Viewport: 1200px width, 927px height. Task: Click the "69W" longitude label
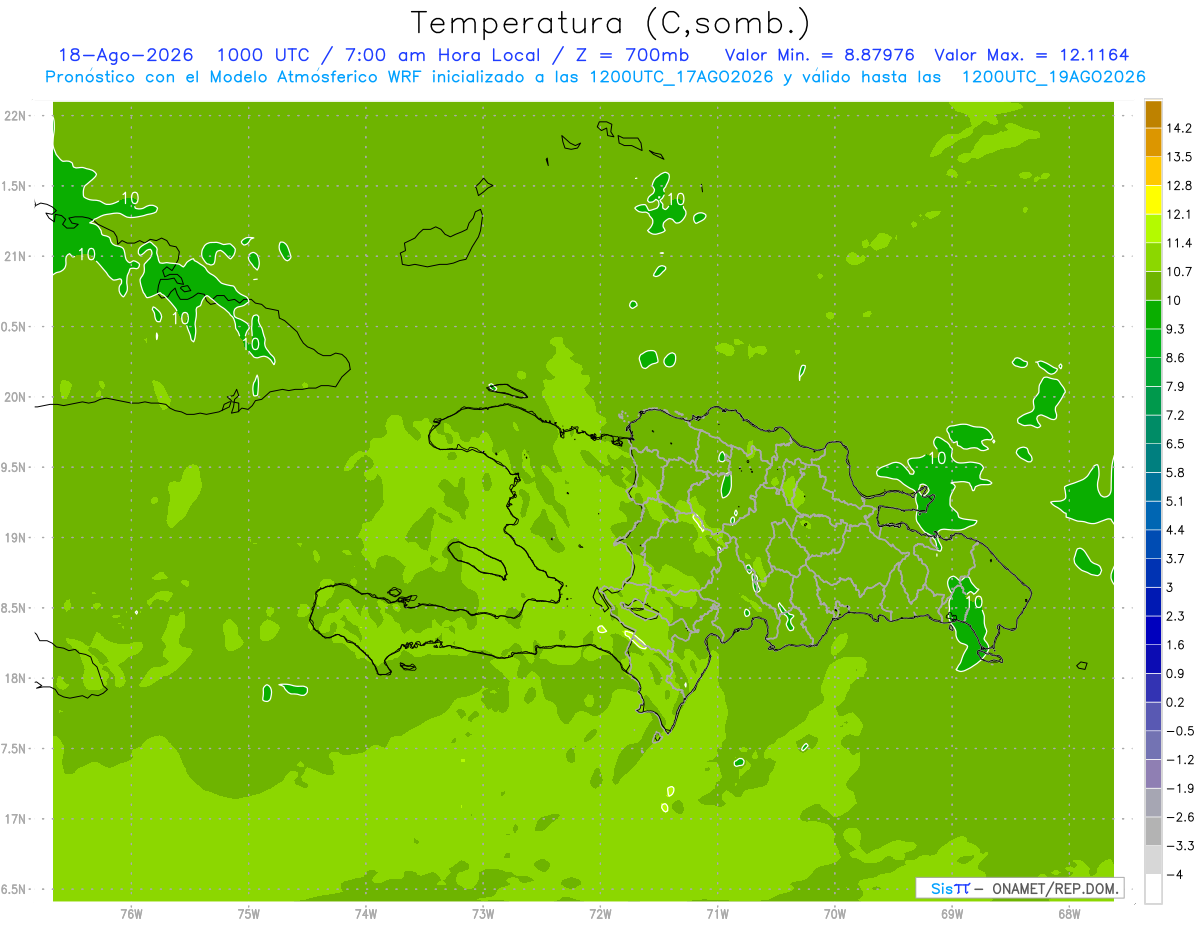(952, 914)
